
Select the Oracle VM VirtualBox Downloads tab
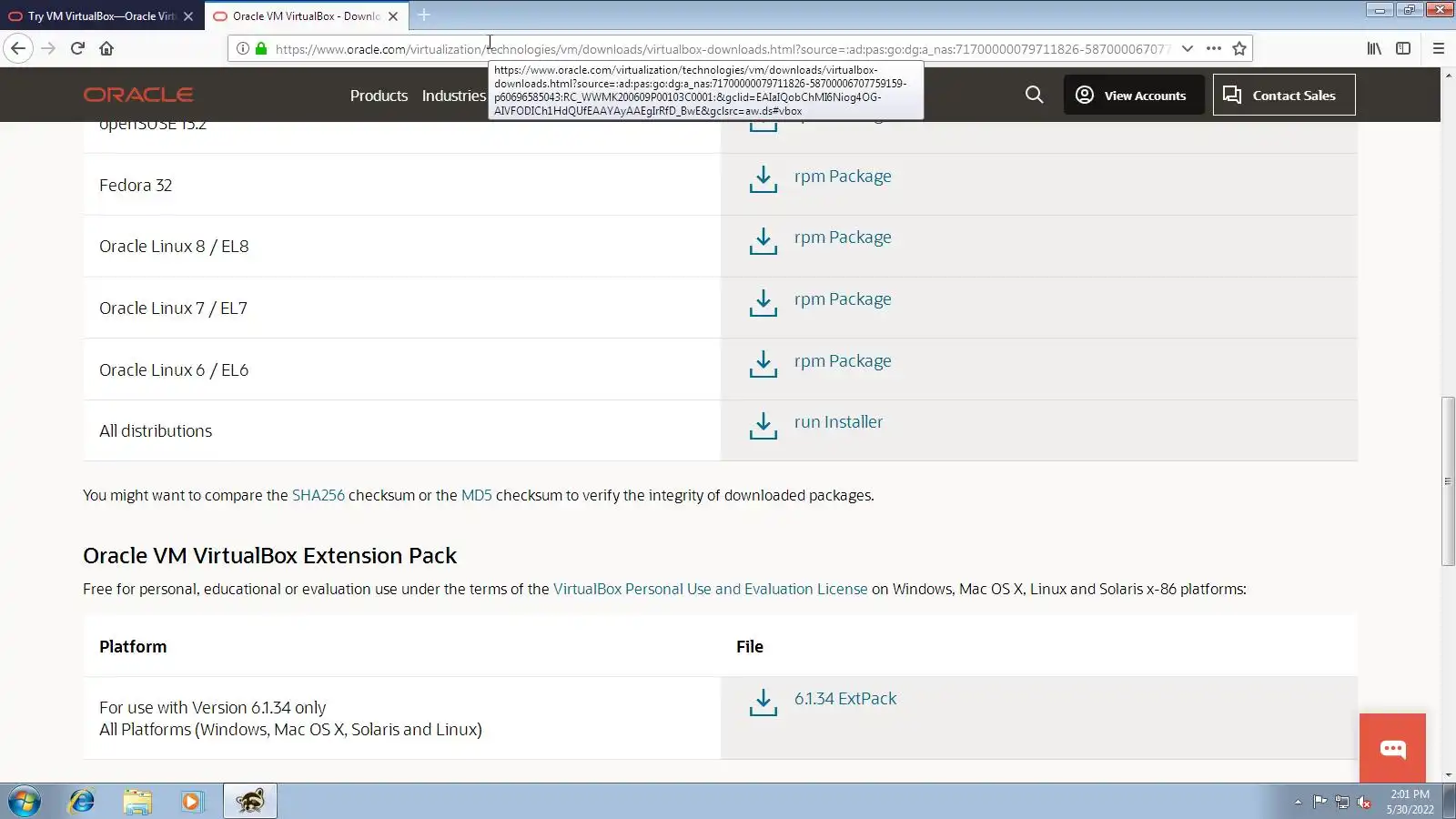(x=306, y=16)
